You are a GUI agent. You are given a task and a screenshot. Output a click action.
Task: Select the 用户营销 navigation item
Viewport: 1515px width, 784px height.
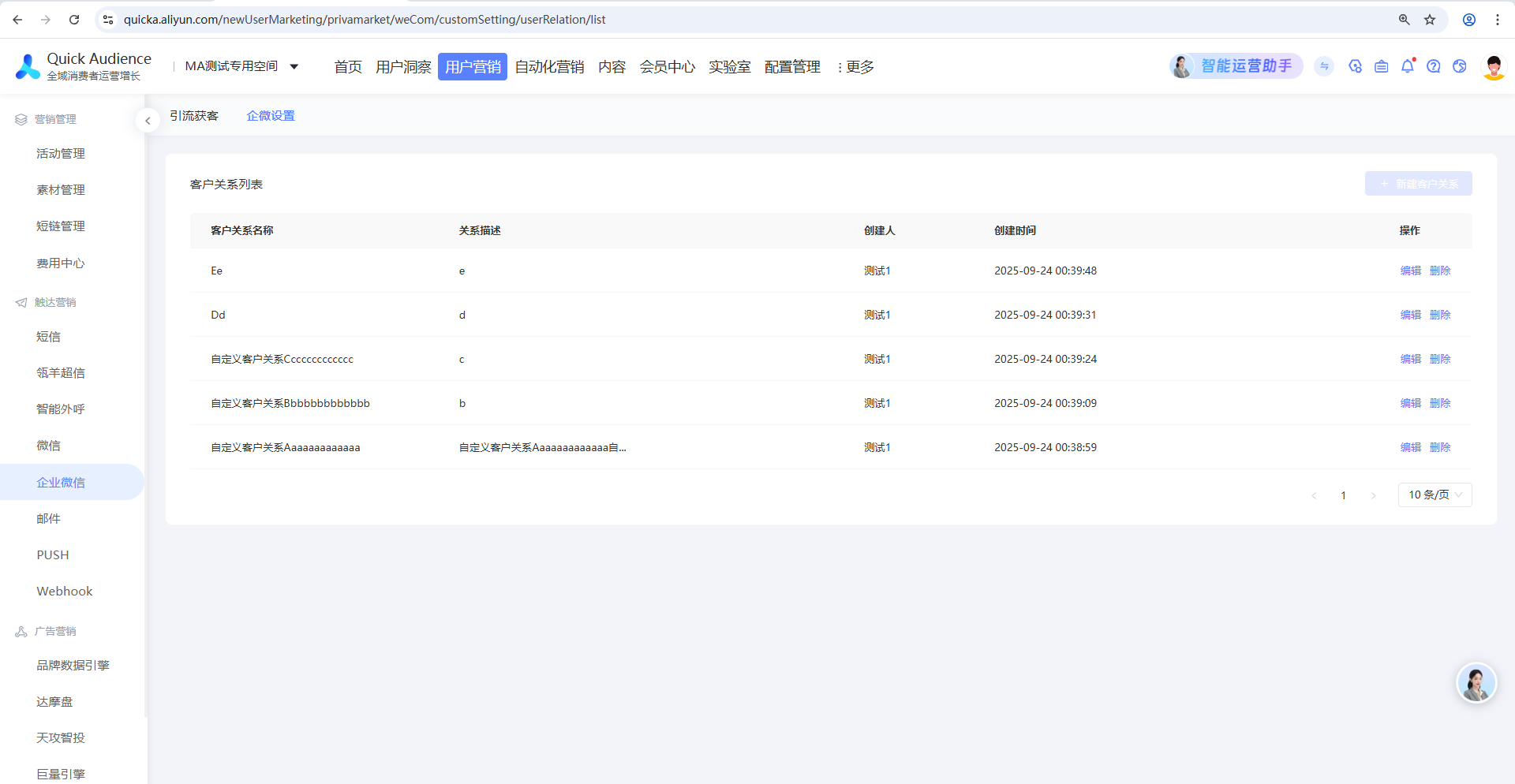(x=473, y=67)
